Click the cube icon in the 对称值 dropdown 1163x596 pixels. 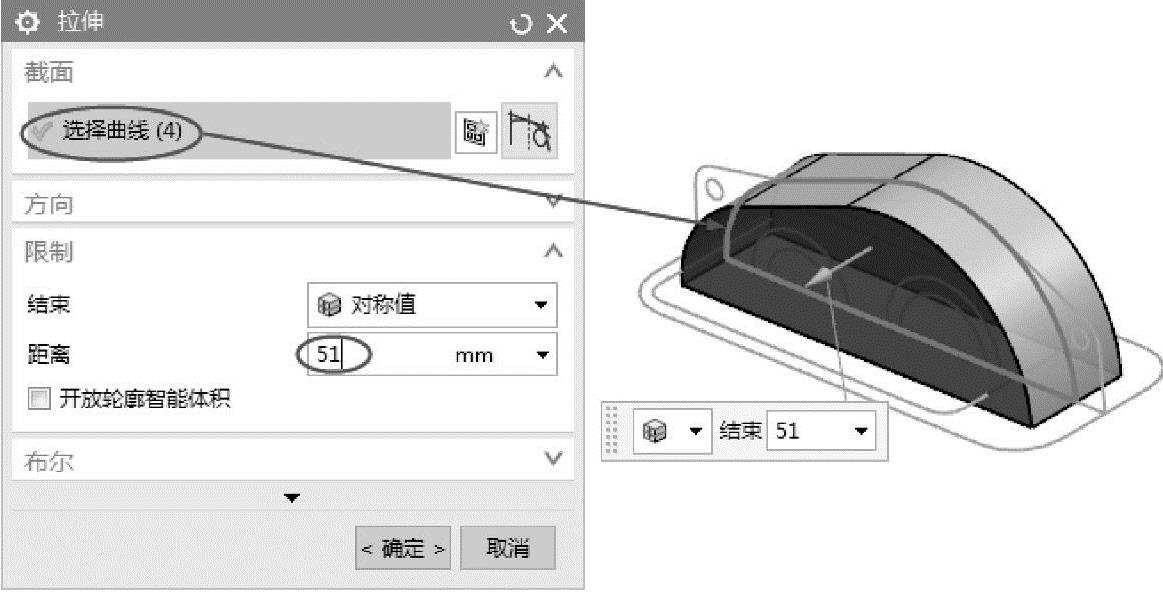329,305
